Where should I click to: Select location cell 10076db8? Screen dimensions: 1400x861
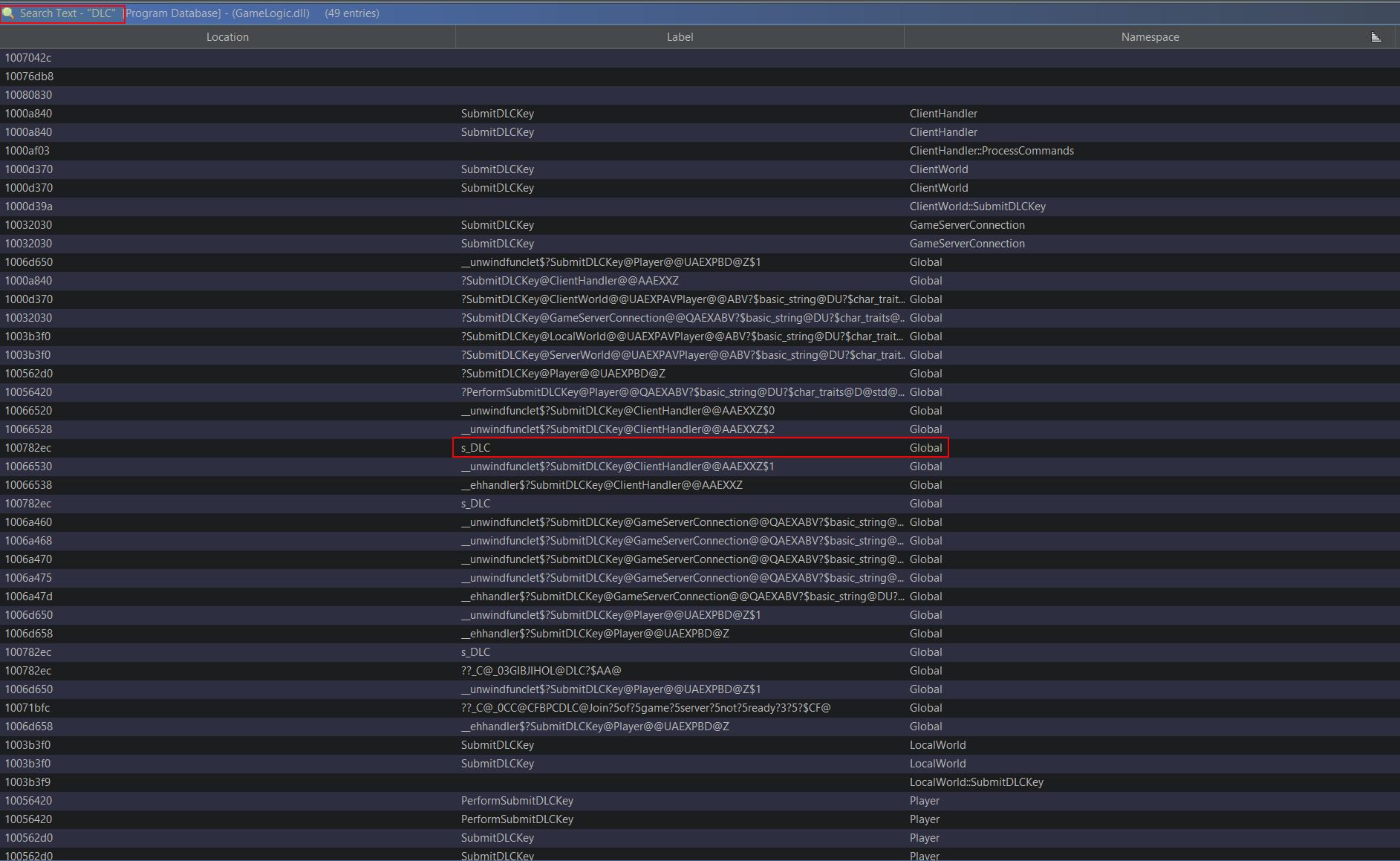point(29,77)
